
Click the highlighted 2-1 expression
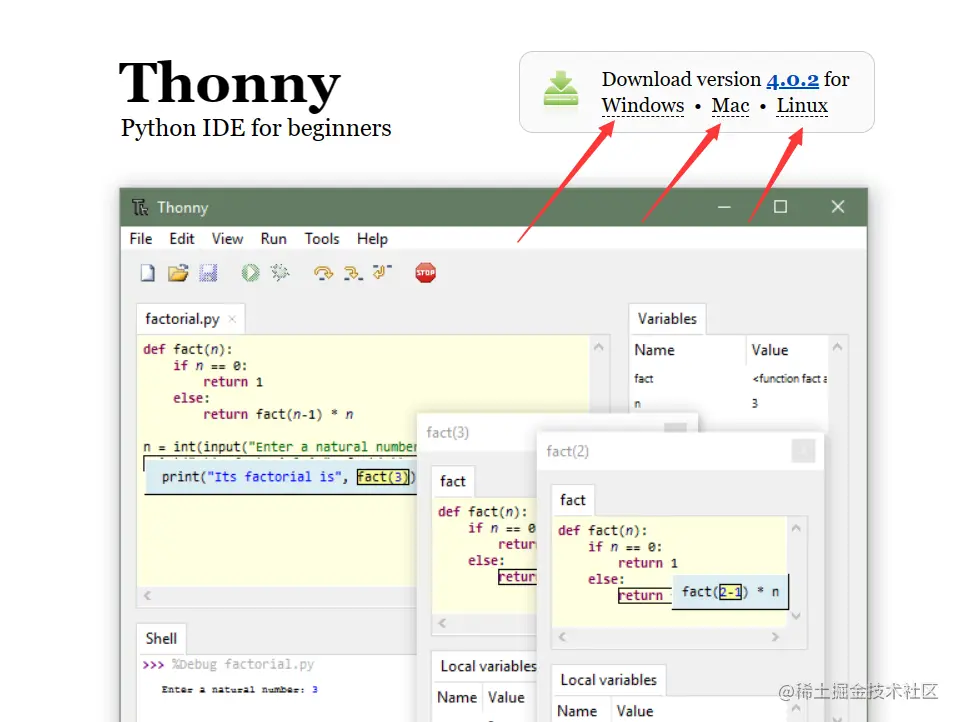click(730, 592)
